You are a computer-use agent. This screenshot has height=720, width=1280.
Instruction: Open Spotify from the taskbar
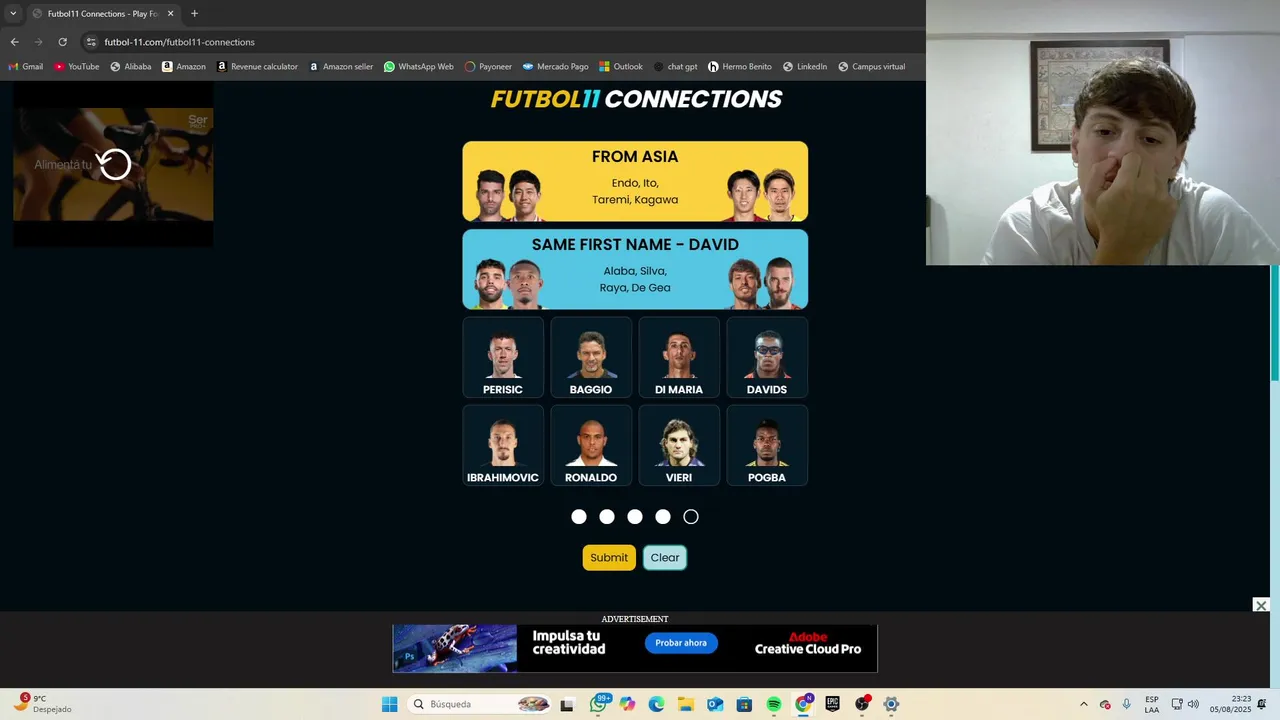[x=774, y=704]
